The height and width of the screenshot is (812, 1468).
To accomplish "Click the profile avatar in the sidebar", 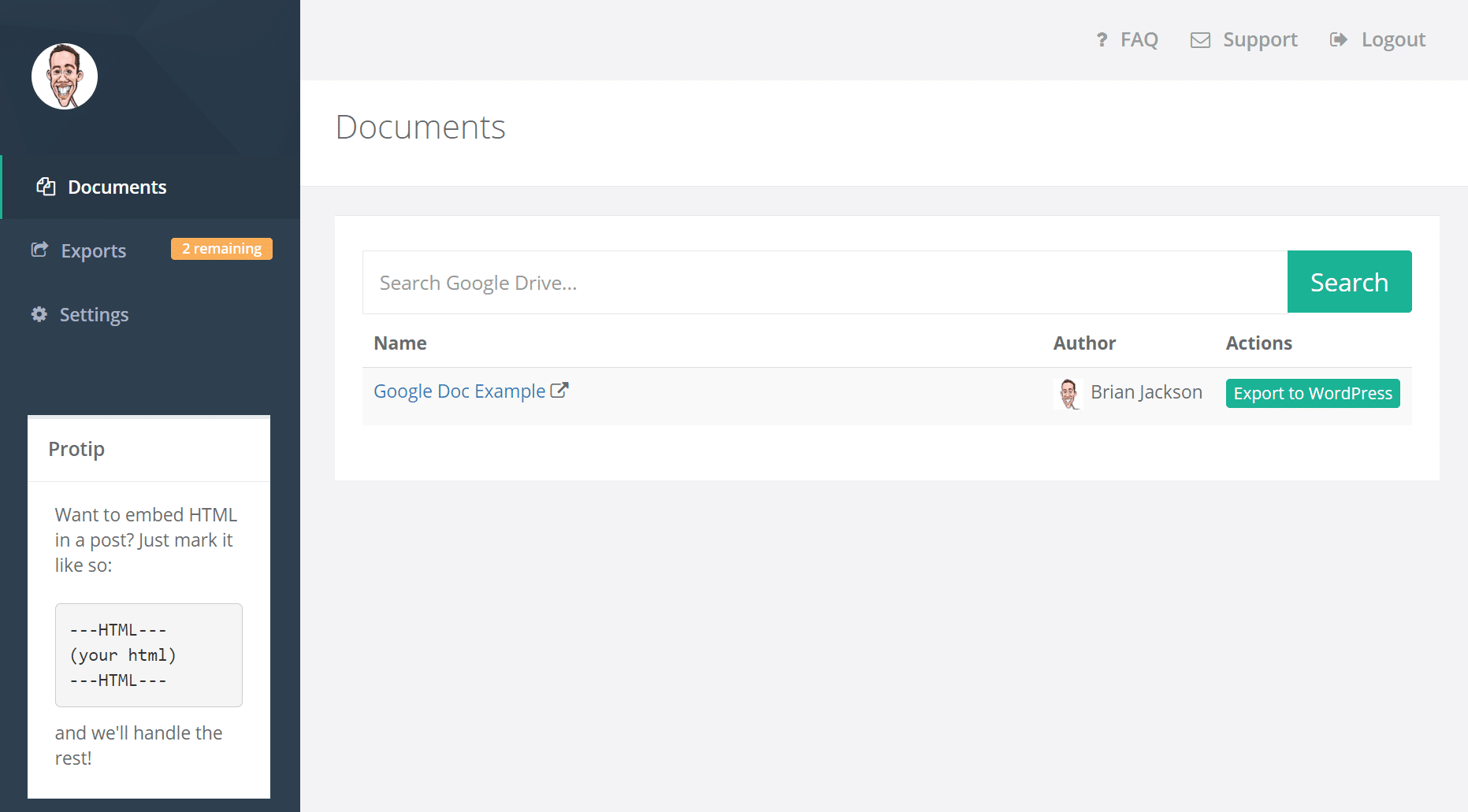I will coord(65,76).
